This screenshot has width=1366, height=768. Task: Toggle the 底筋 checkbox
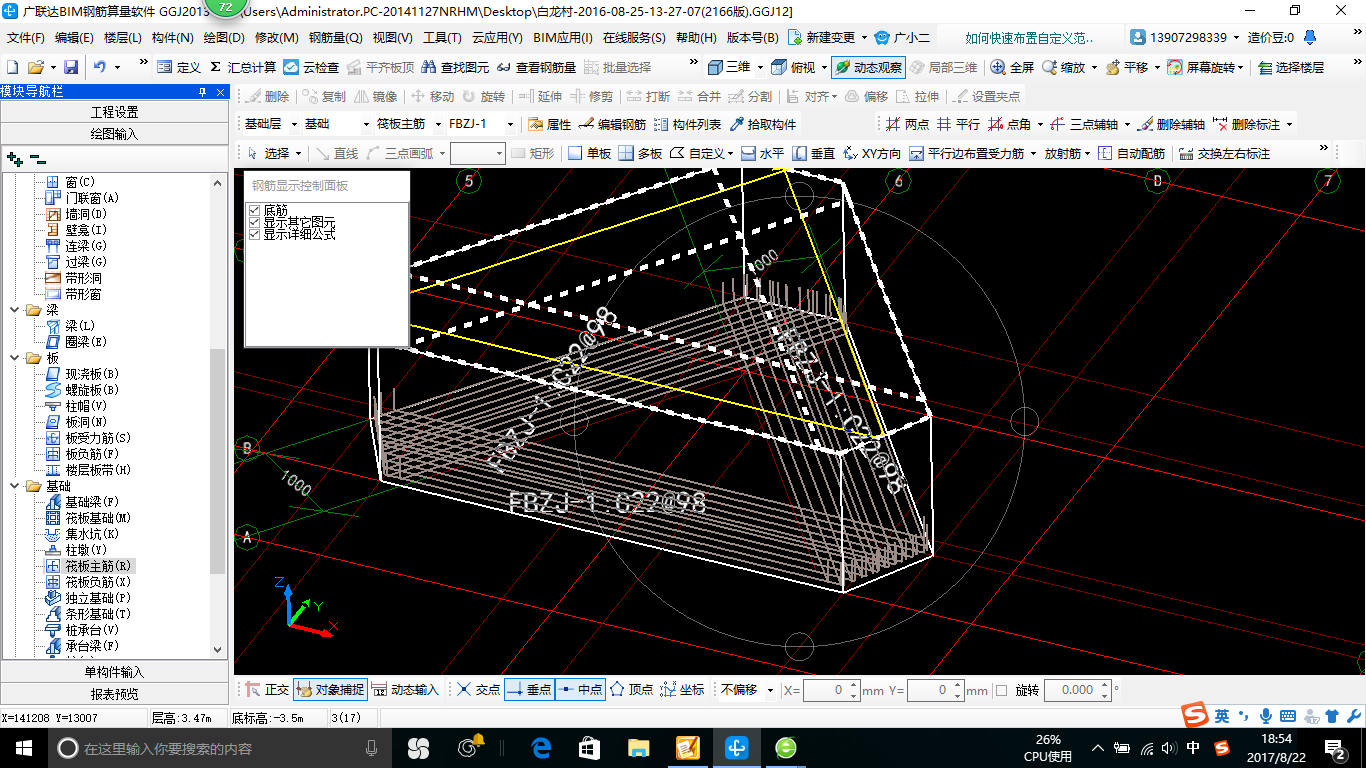coord(254,211)
